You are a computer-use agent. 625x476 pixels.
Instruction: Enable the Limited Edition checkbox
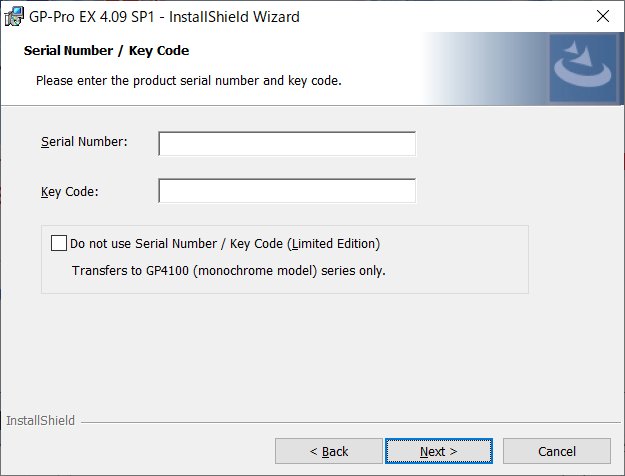pos(59,243)
